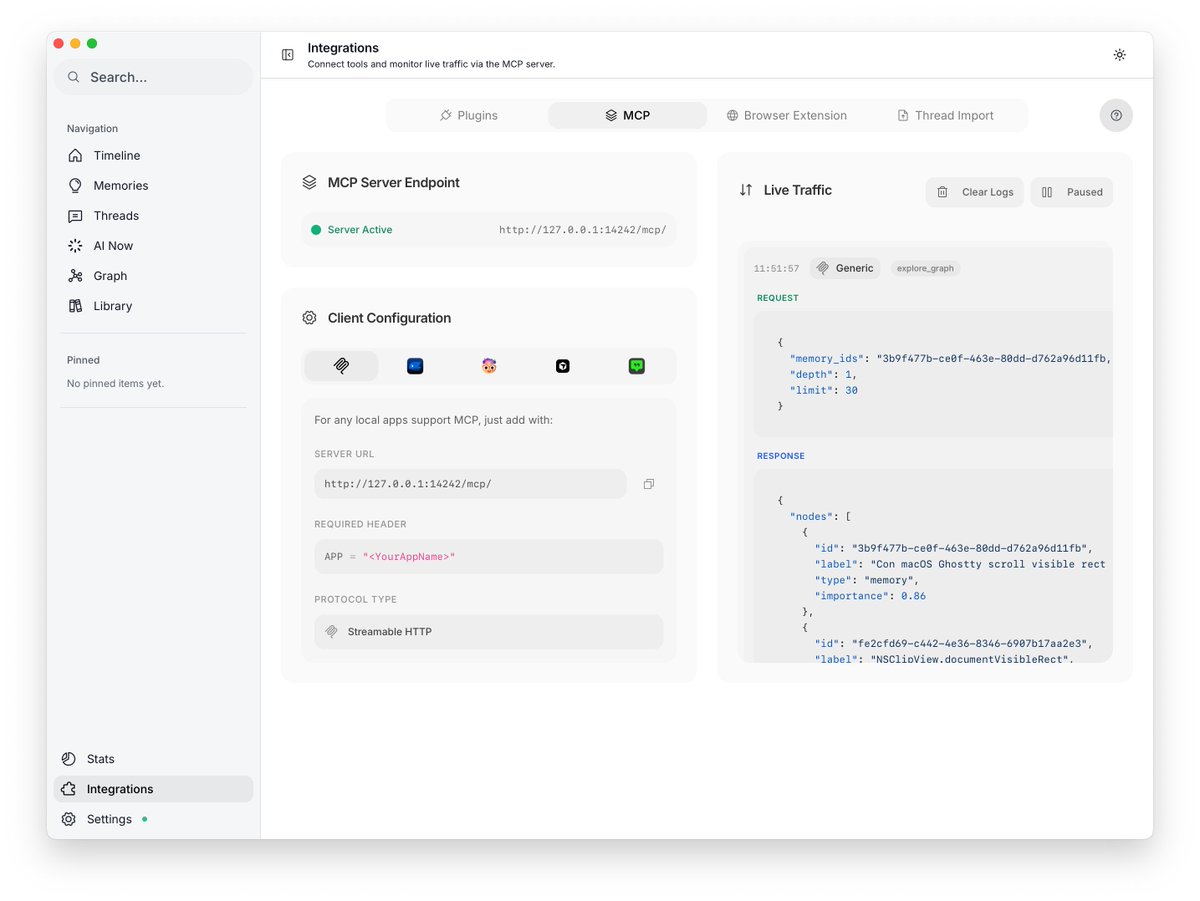The width and height of the screenshot is (1200, 901).
Task: Click the REQUEST label in live traffic
Action: (x=778, y=298)
